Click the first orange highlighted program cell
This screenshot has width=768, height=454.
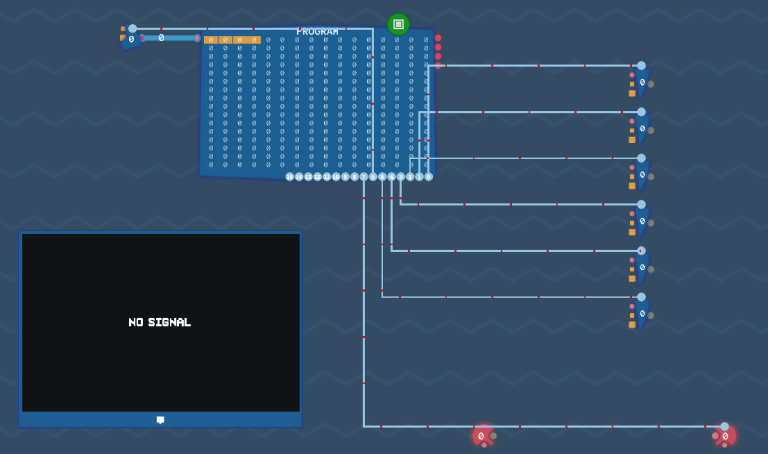[x=210, y=40]
